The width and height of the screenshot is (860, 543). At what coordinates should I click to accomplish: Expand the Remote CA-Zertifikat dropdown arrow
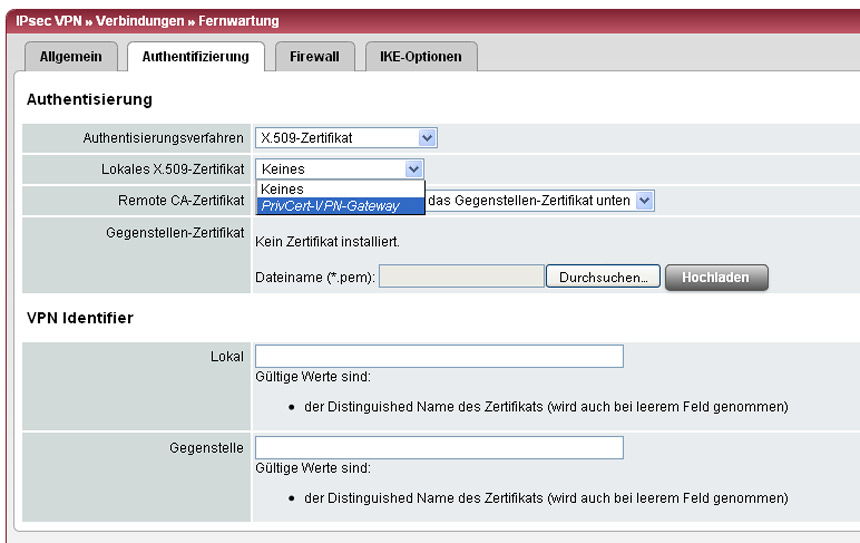pos(644,200)
